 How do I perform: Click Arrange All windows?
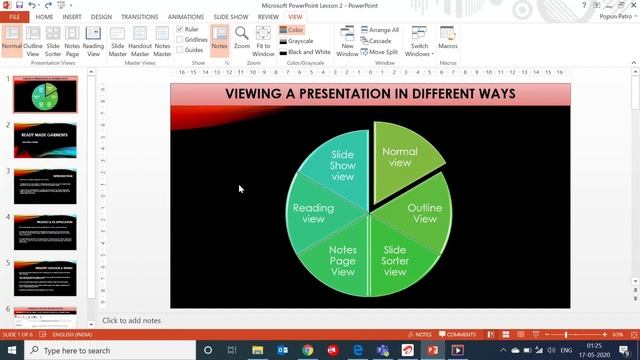tap(380, 30)
